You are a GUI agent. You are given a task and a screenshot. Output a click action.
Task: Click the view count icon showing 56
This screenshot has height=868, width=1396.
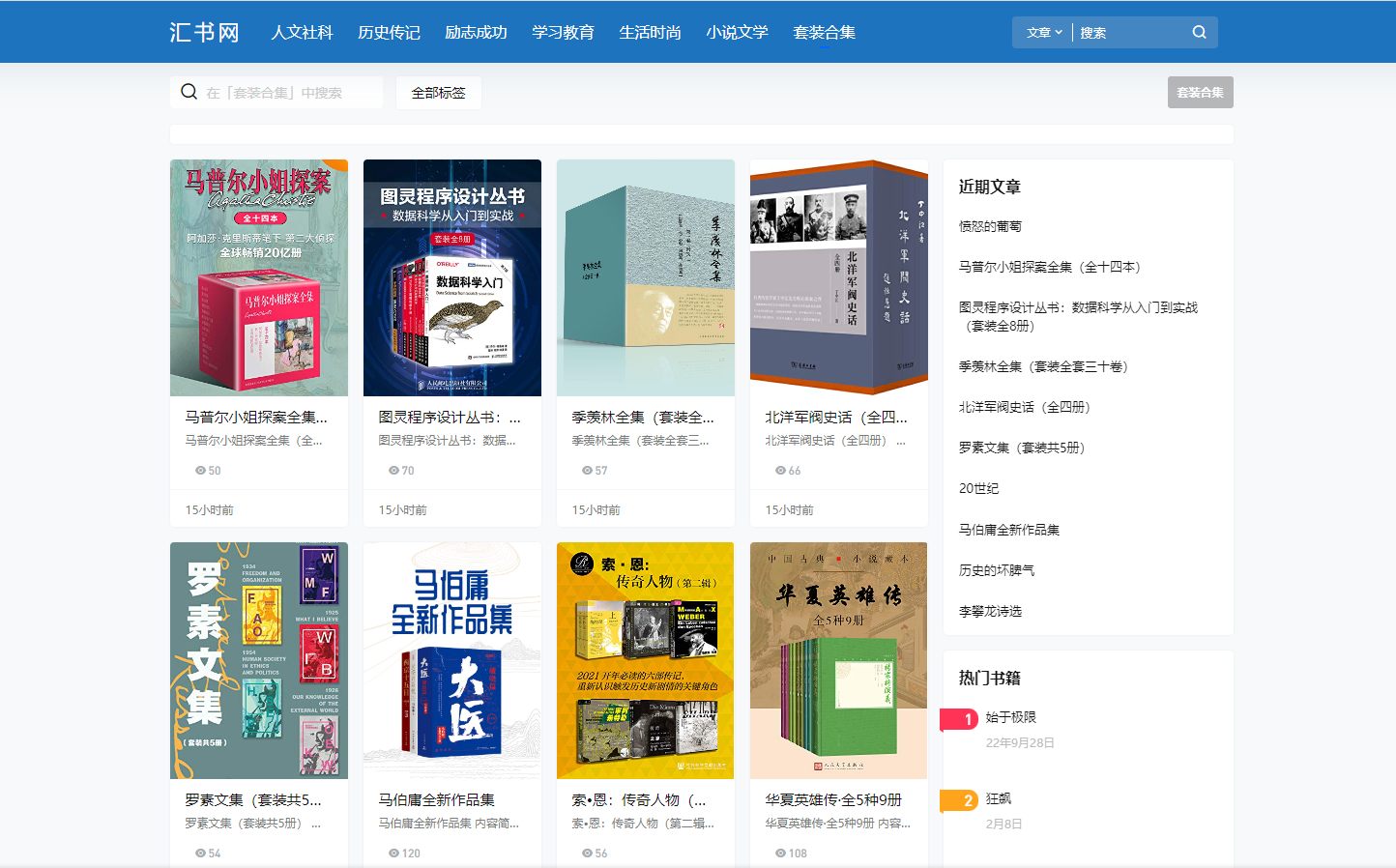[x=587, y=854]
